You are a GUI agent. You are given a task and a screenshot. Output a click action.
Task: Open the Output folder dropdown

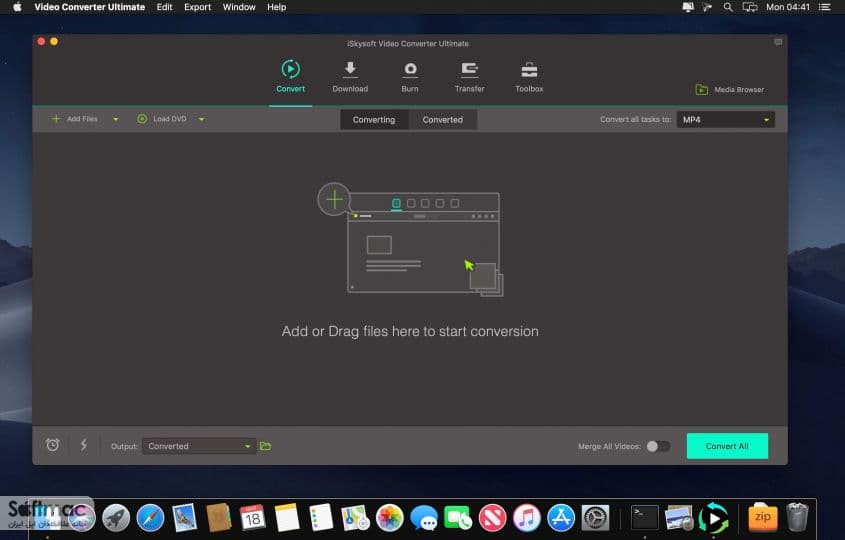(199, 446)
